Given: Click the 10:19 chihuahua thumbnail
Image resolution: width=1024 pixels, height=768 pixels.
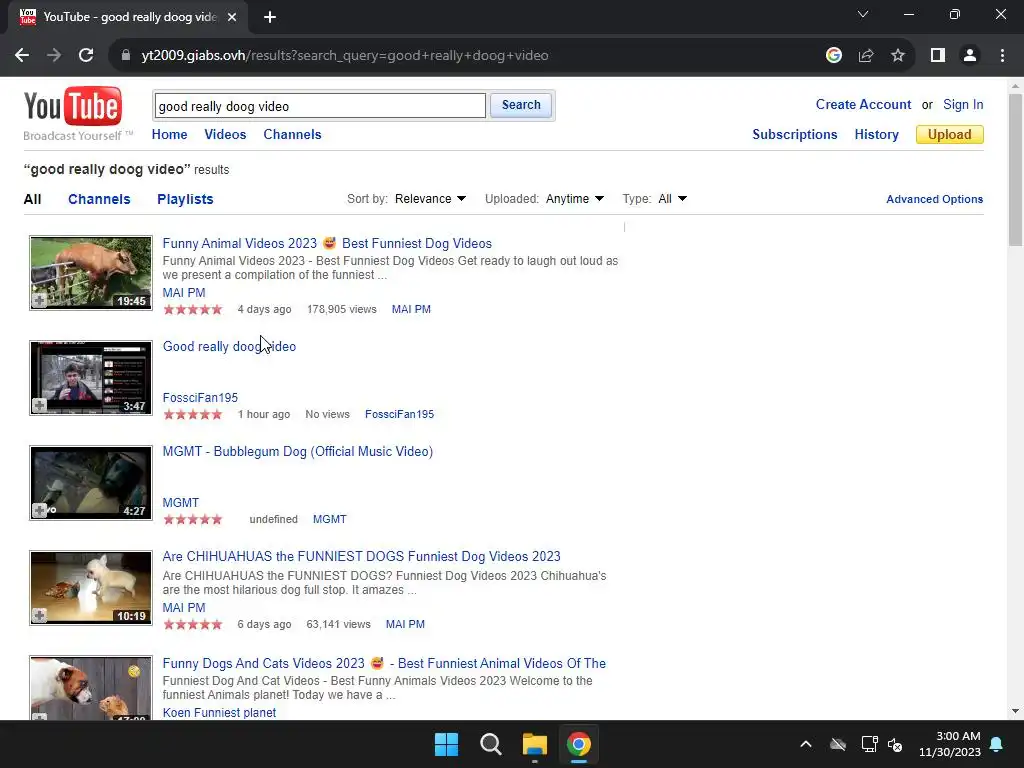Looking at the screenshot, I should (x=91, y=588).
